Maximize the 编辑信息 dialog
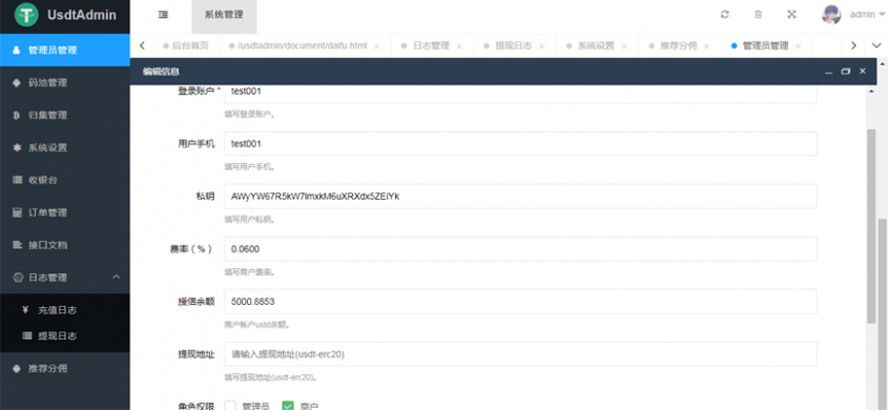This screenshot has width=888, height=410. 846,71
